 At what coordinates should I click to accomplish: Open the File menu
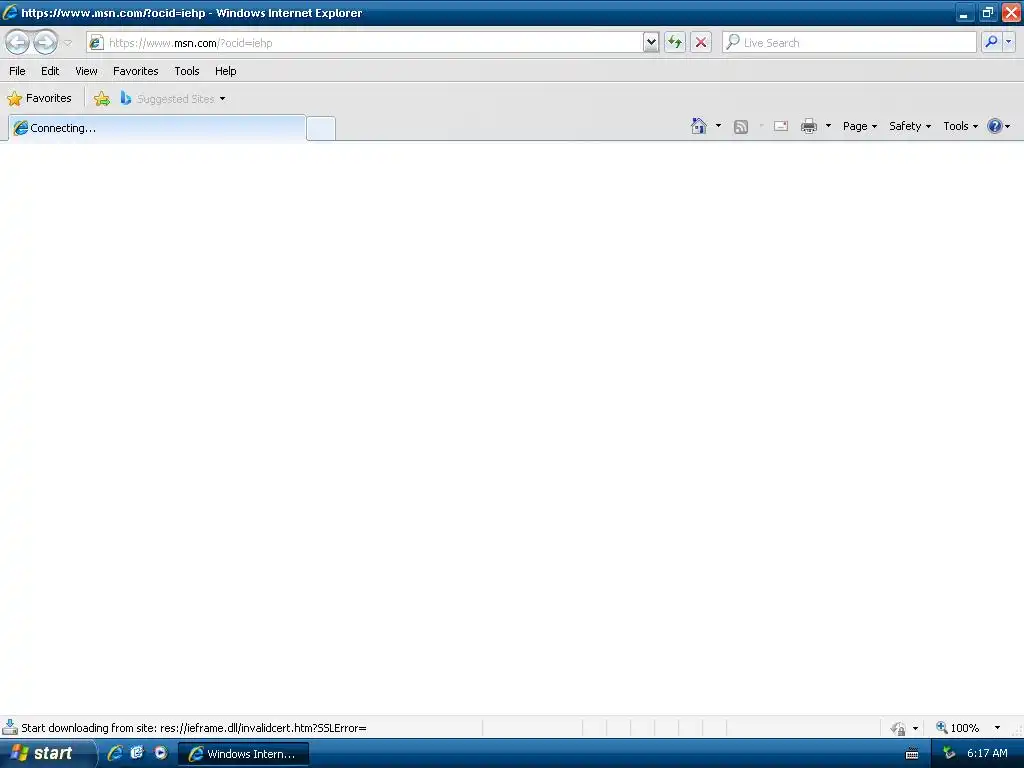[x=18, y=71]
